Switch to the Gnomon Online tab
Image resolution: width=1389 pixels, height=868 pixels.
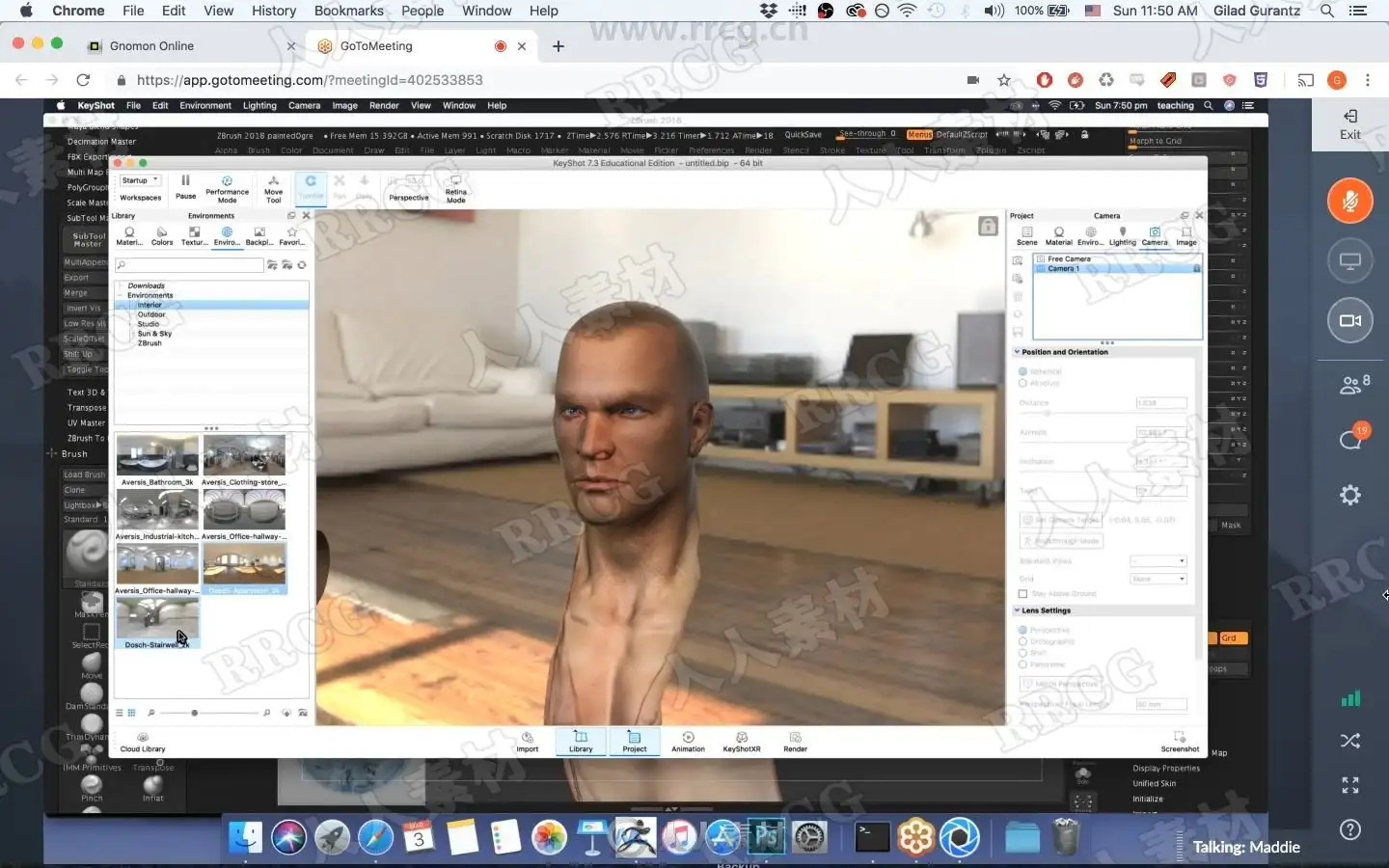190,45
